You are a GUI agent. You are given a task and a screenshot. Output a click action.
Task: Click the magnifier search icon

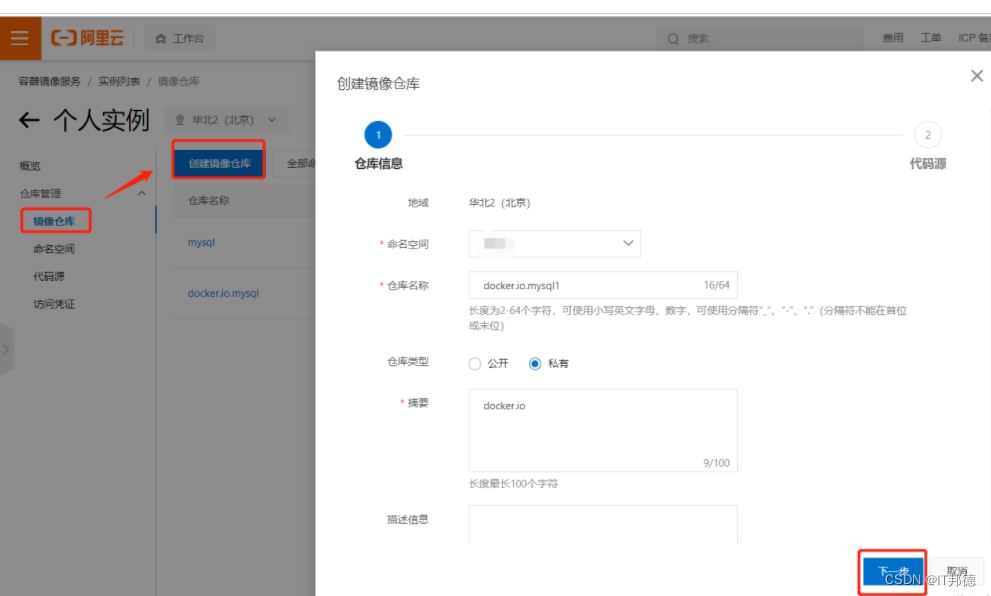tap(674, 39)
